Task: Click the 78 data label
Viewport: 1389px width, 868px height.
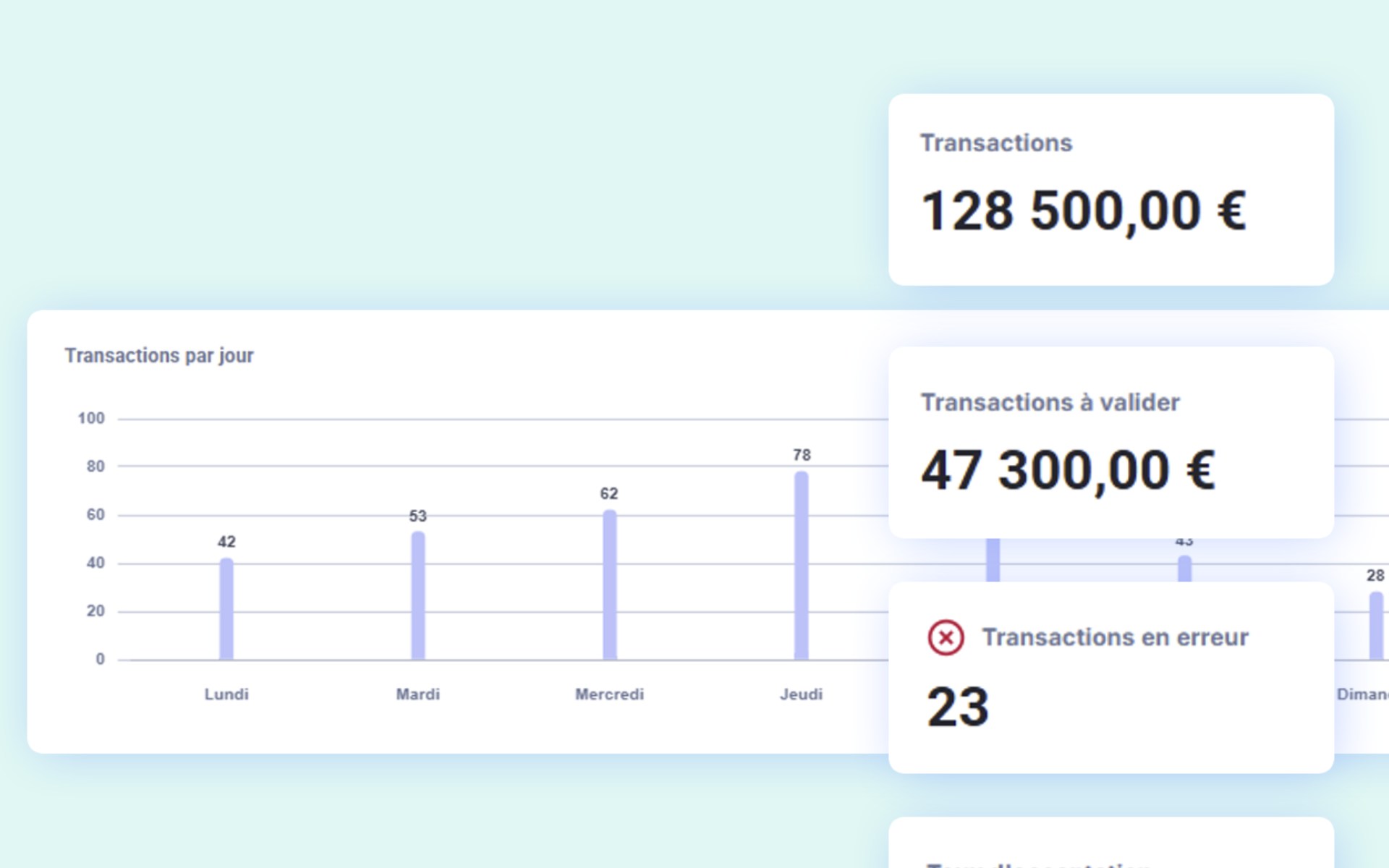Action: click(802, 455)
